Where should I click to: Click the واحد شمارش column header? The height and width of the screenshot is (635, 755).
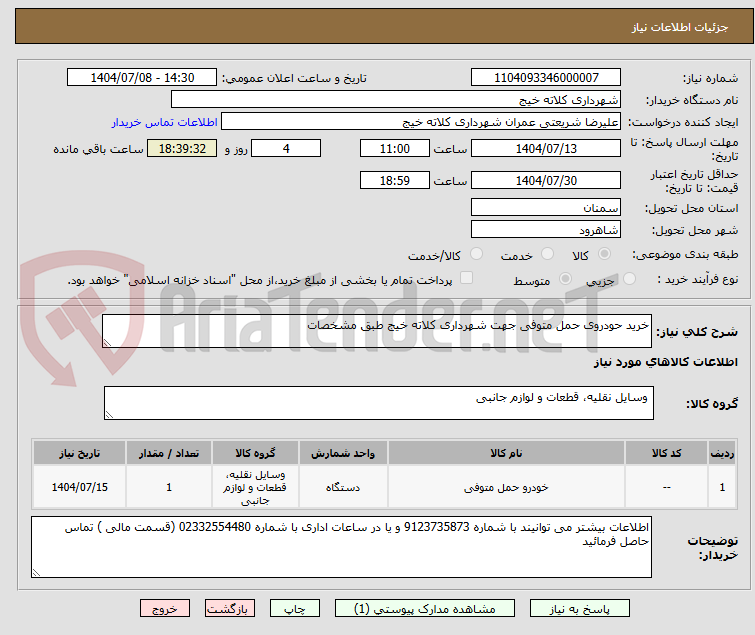(343, 453)
